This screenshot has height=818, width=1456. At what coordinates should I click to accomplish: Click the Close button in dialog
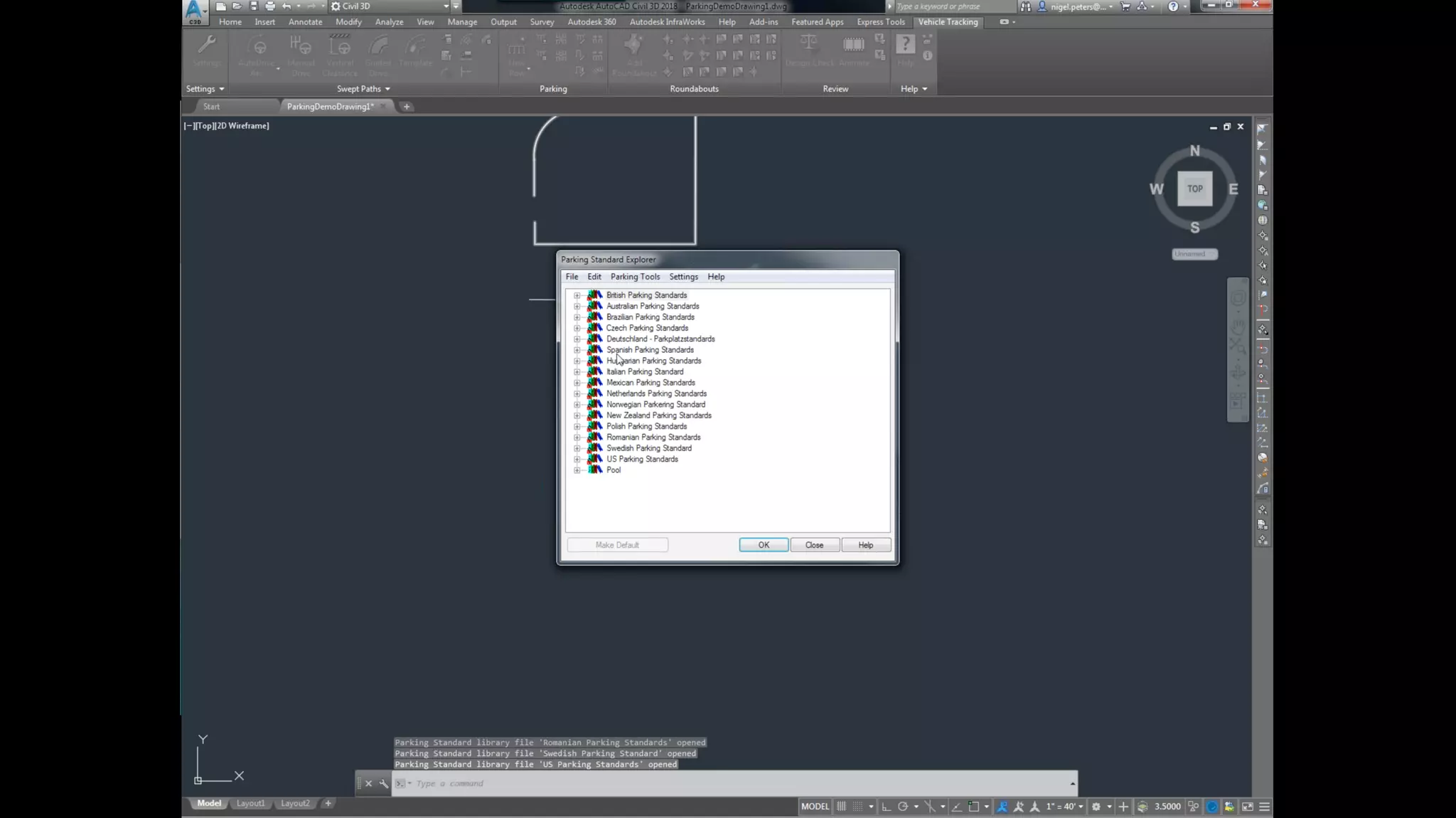[x=814, y=545]
